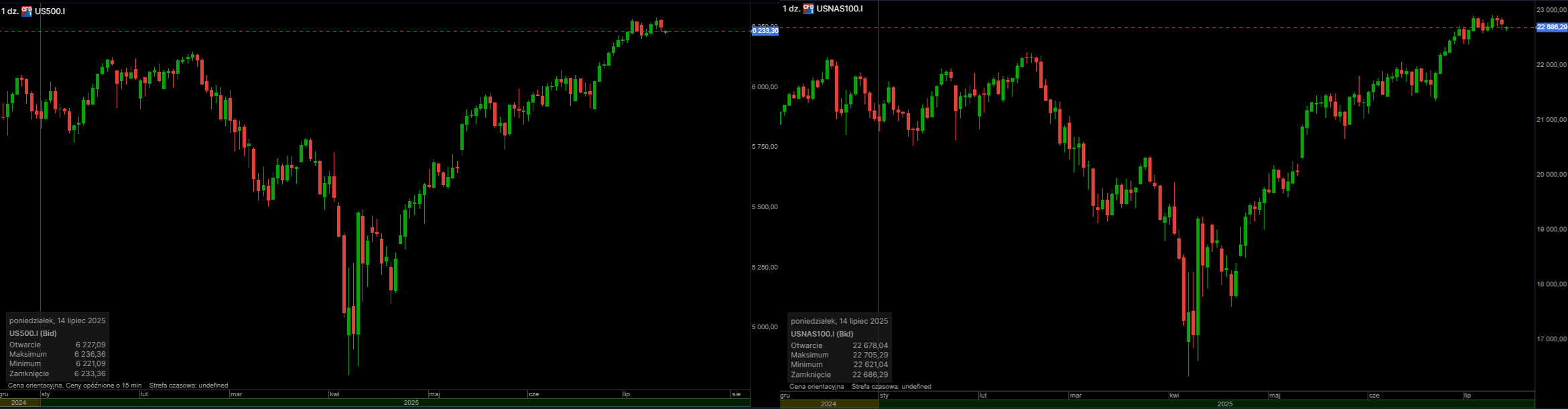Click the USNAS100.I symbol title
The image size is (1568, 409).
840,9
